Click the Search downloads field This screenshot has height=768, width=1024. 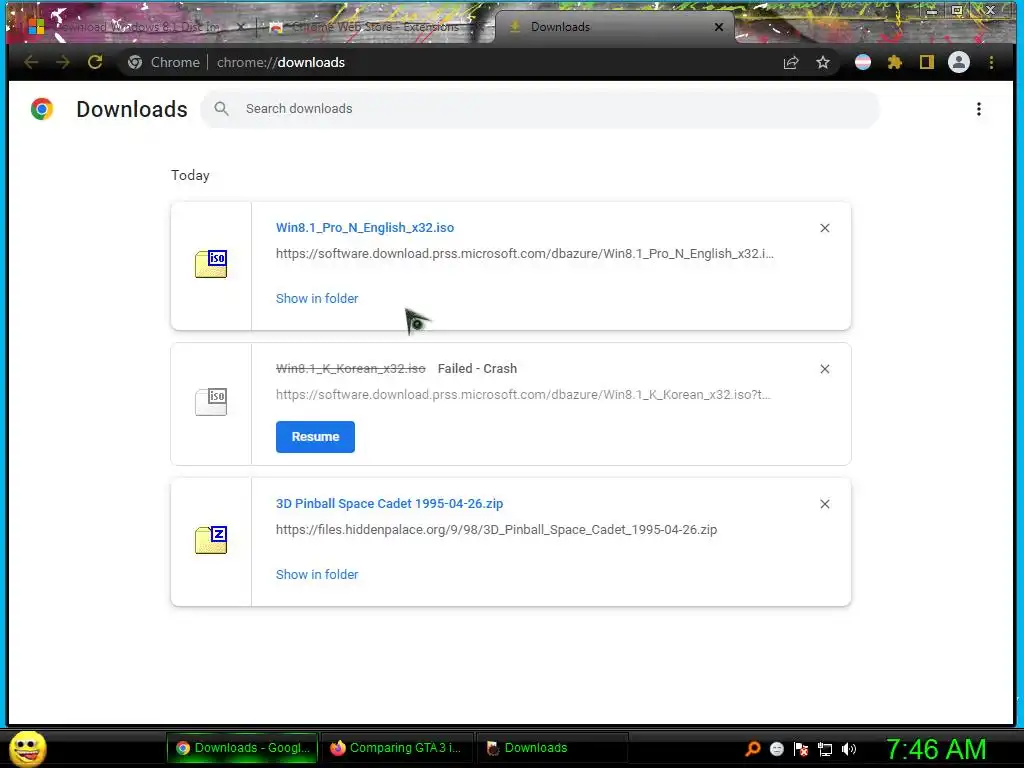point(540,109)
